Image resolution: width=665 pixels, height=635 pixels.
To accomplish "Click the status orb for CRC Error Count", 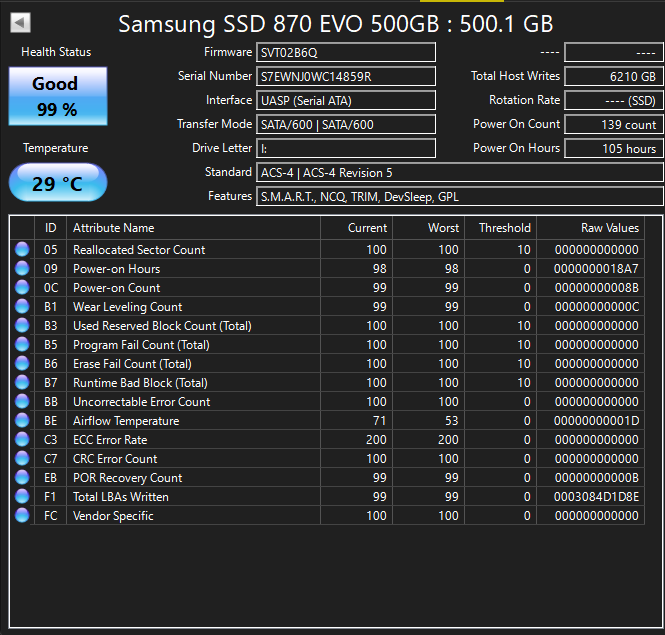I will (x=22, y=459).
